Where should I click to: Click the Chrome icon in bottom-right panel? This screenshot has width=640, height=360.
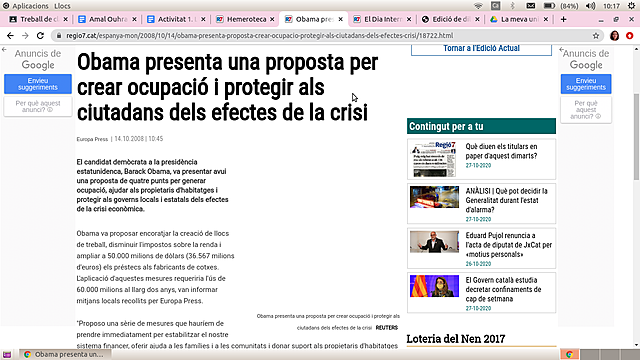click(569, 354)
